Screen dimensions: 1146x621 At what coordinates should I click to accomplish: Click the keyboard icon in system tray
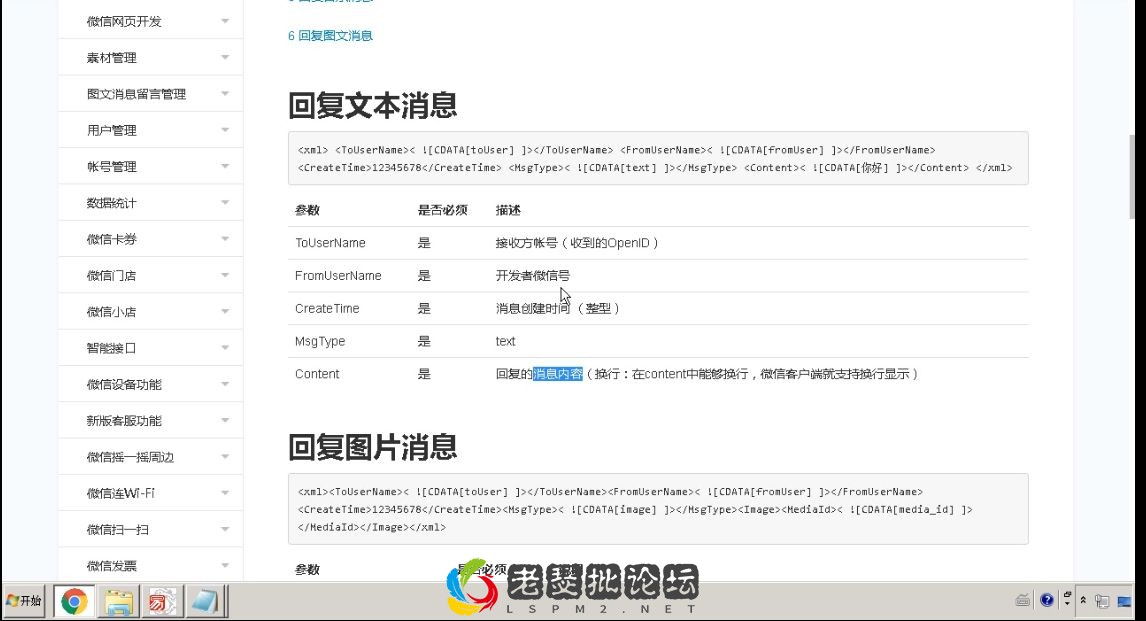tap(1022, 601)
